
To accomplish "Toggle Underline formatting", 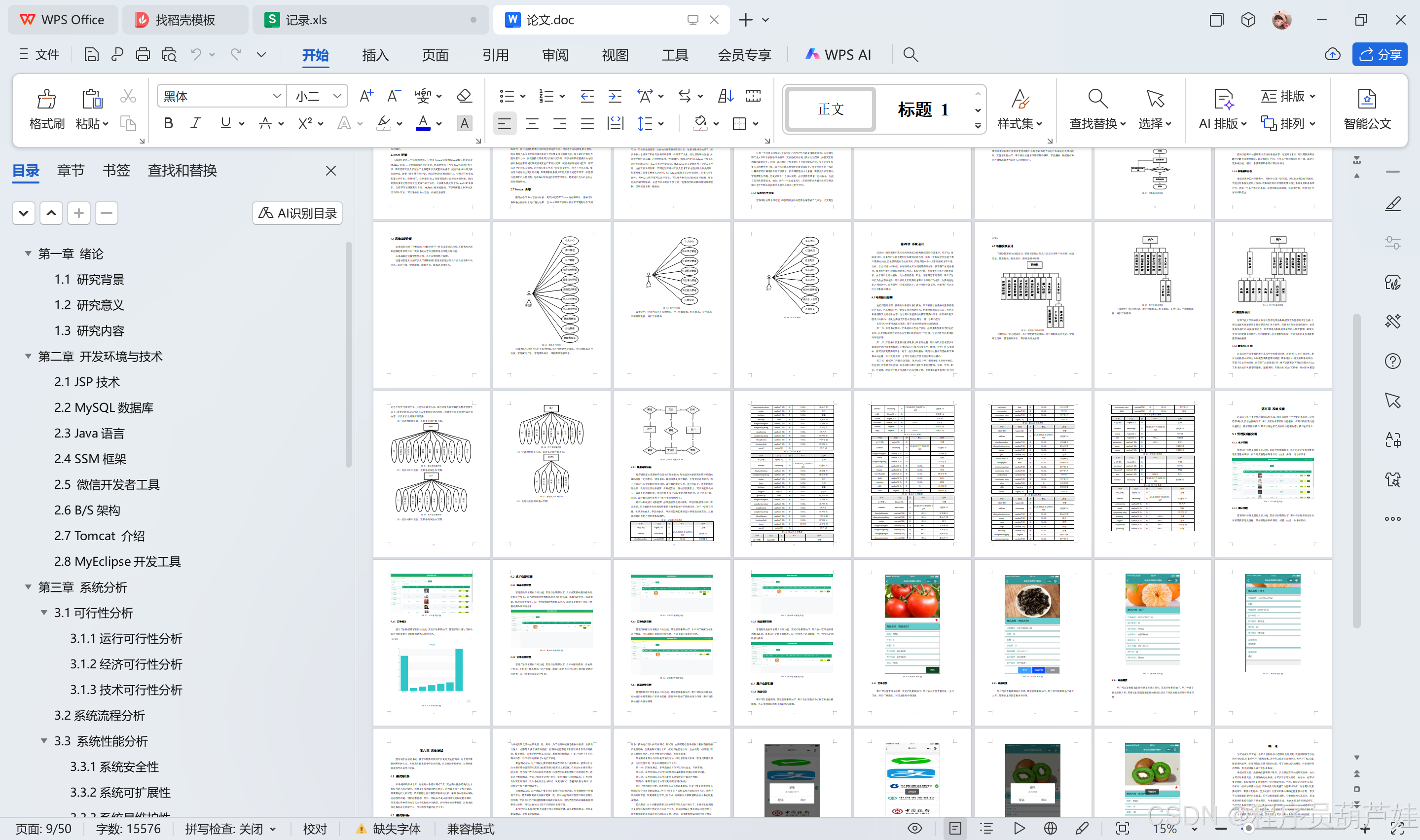I will tap(225, 123).
